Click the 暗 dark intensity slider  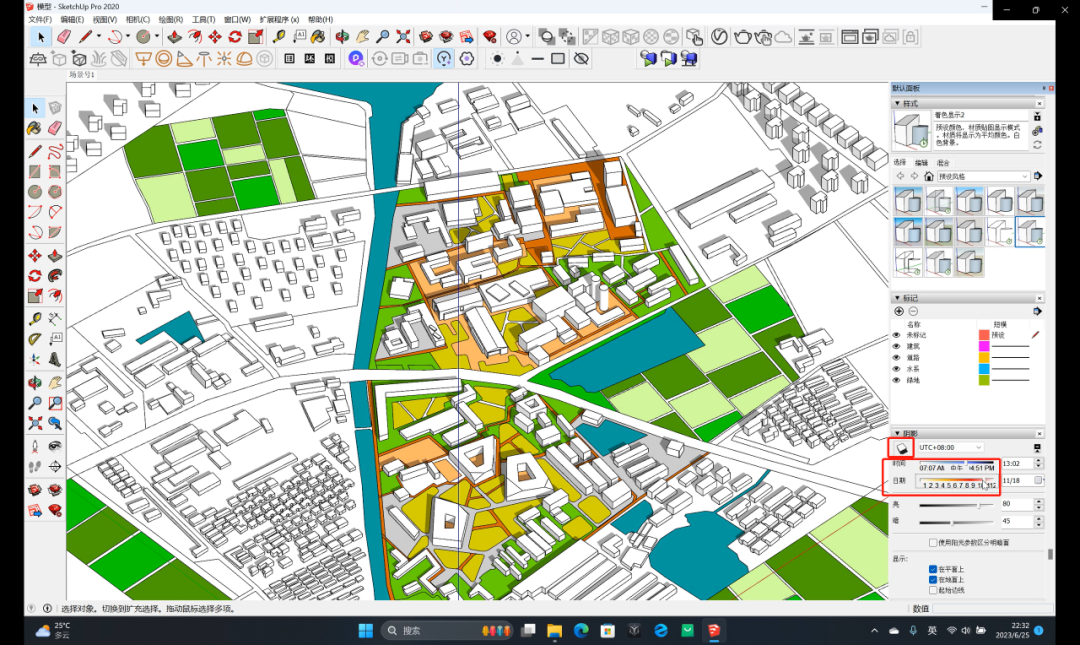955,522
